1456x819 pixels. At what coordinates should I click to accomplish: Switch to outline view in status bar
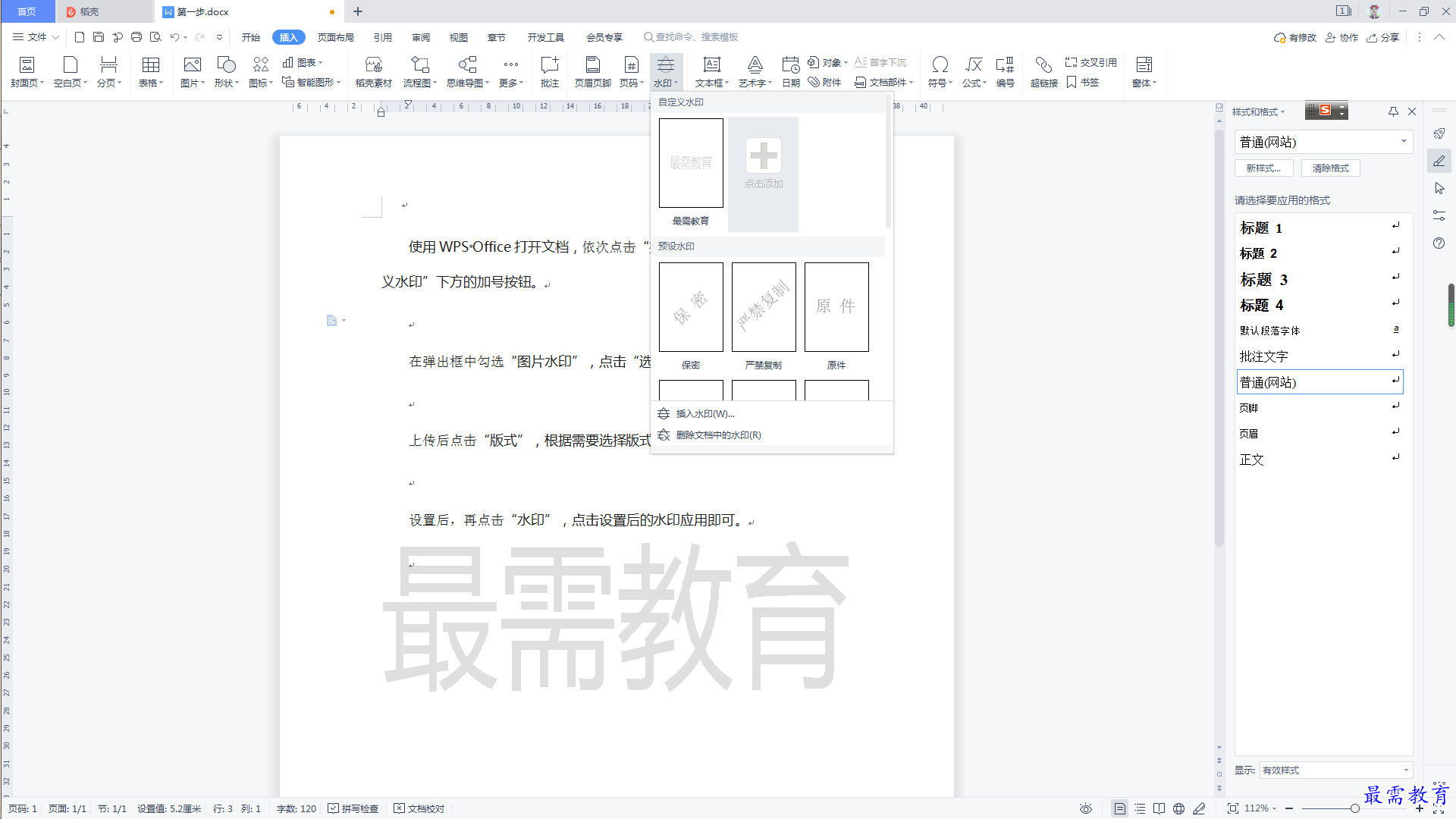pyautogui.click(x=1140, y=808)
